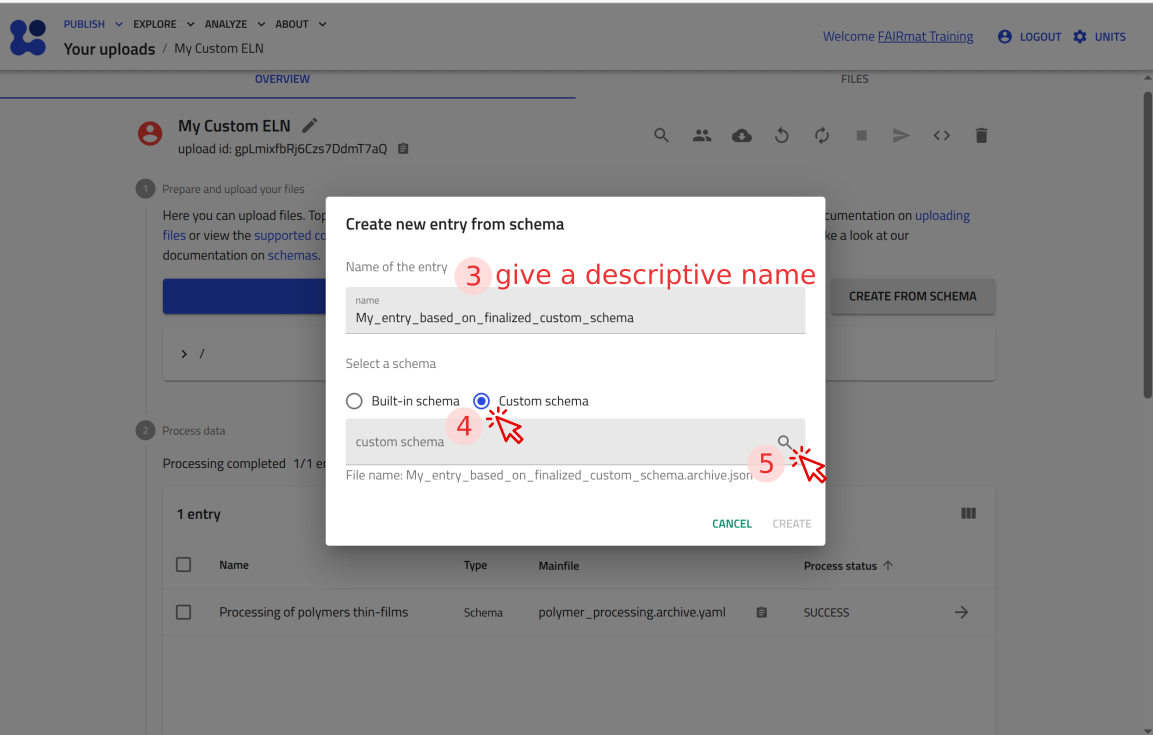The width and height of the screenshot is (1153, 735).
Task: Click the reprocess upload refresh icon
Action: [x=821, y=135]
